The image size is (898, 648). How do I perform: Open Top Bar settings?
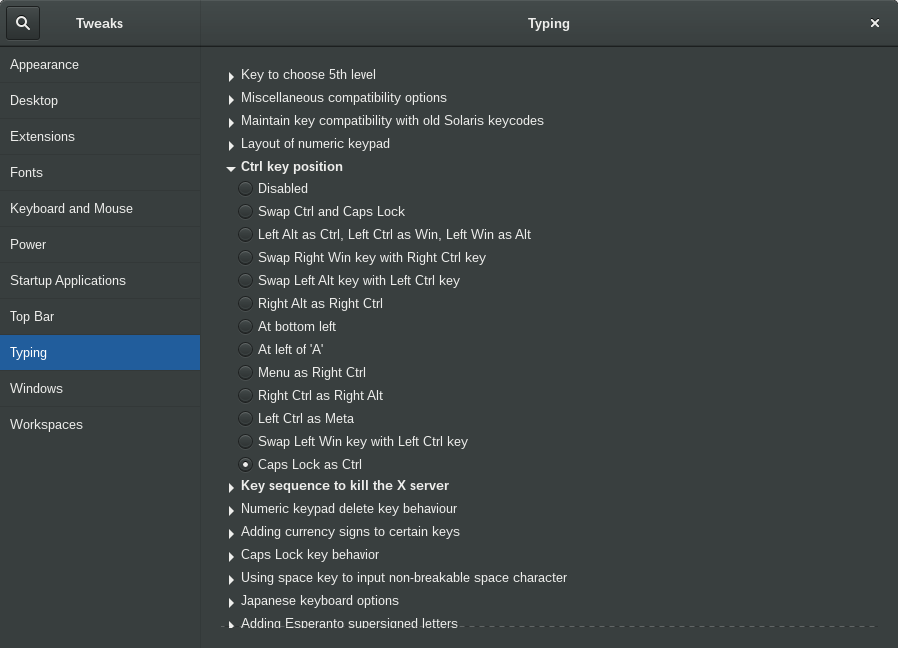tap(100, 317)
